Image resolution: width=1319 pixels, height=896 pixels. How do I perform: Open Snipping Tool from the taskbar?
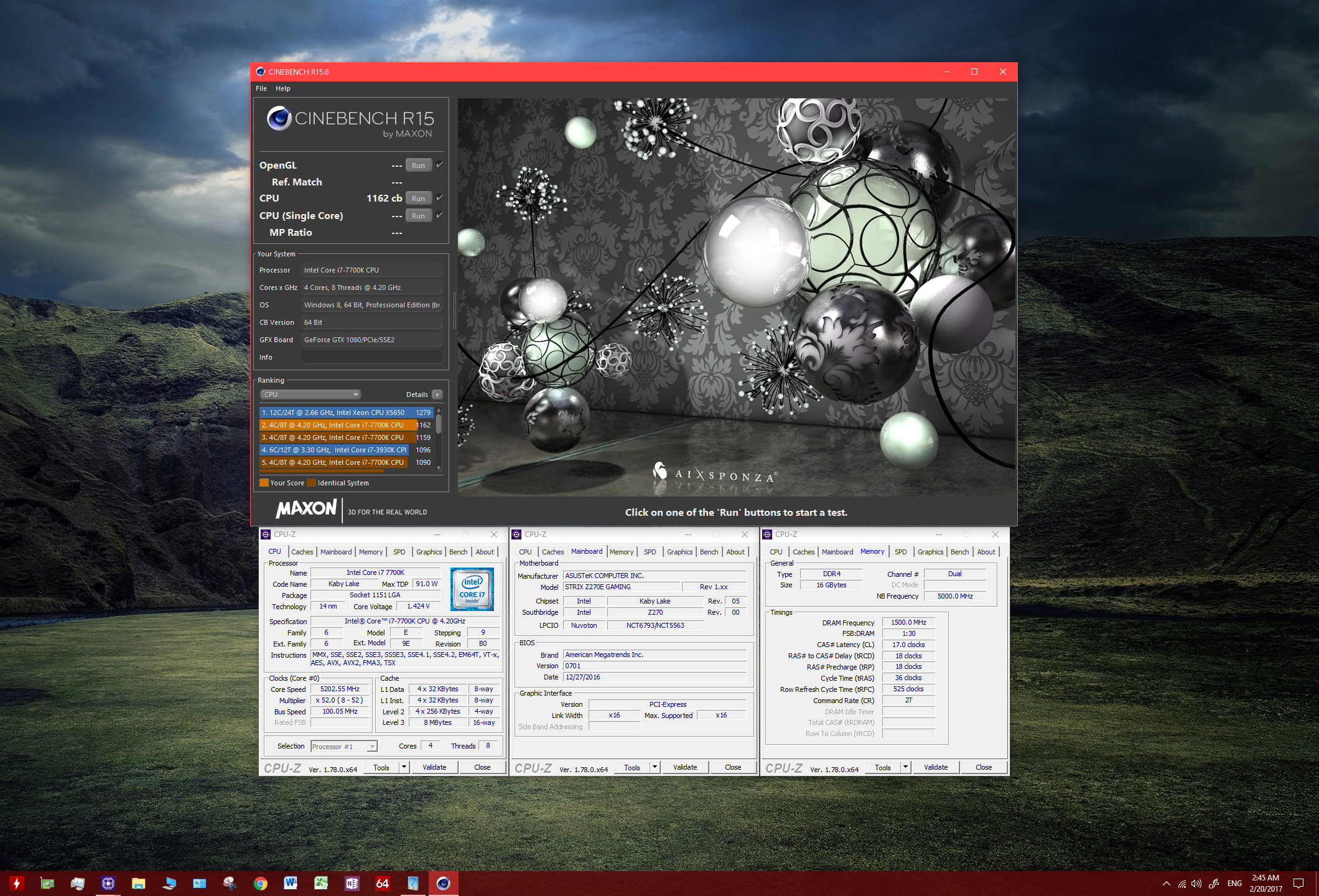230,883
